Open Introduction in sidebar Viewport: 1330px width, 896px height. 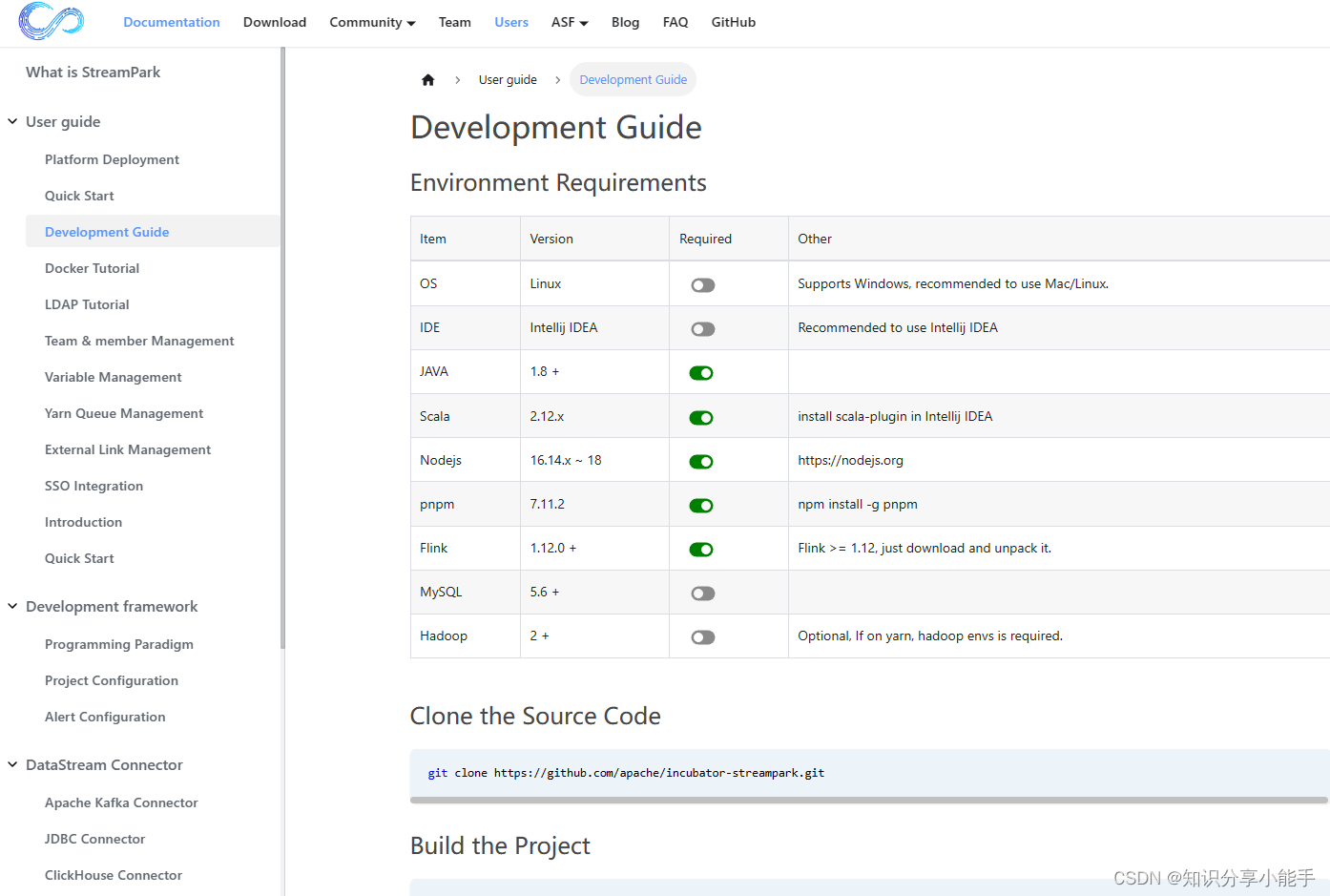83,522
